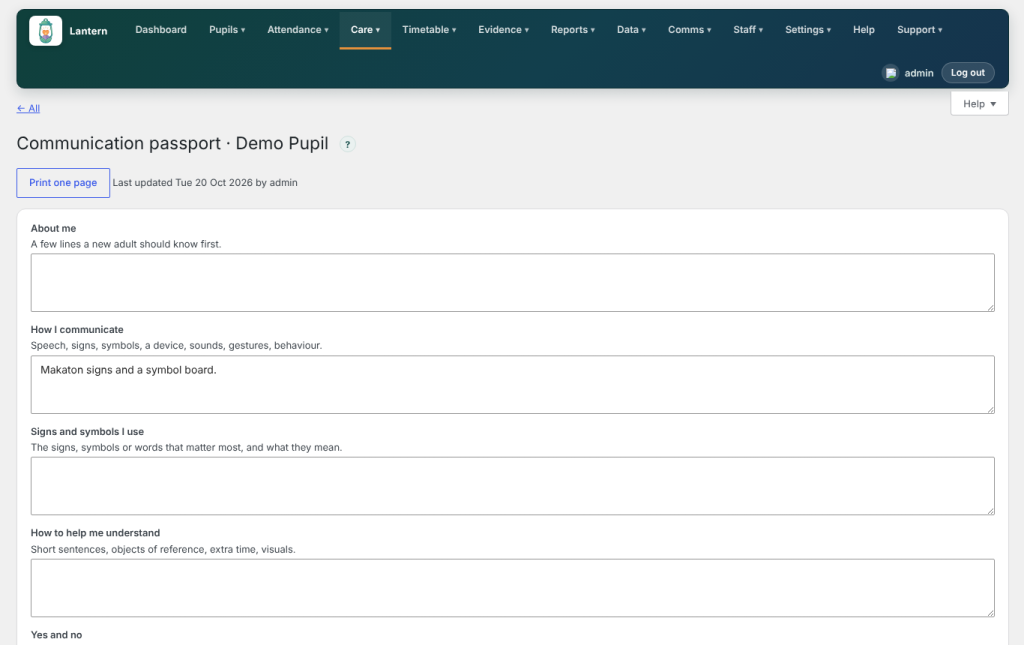Open the Care menu
This screenshot has width=1024, height=645.
365,30
